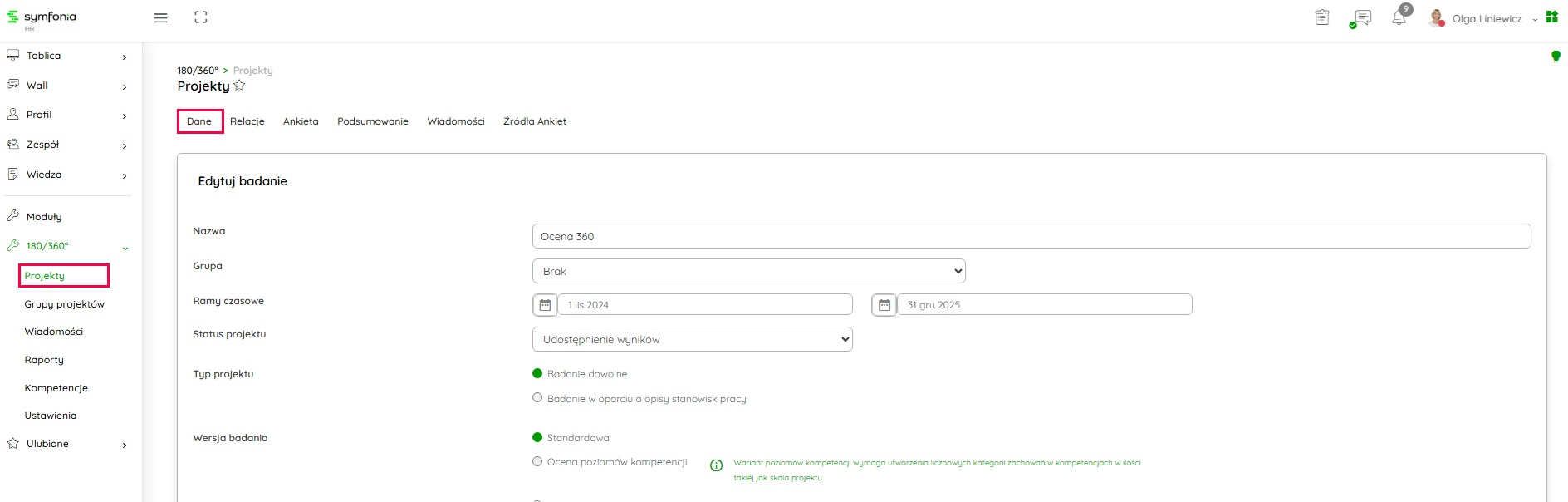
Task: Open the start date calendar picker
Action: [545, 305]
